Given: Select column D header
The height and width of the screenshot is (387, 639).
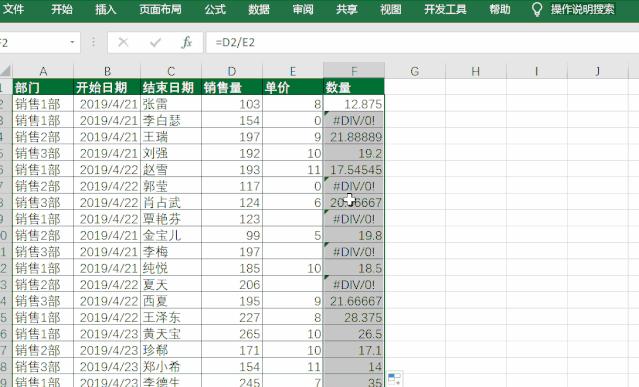Looking at the screenshot, I should pos(232,71).
